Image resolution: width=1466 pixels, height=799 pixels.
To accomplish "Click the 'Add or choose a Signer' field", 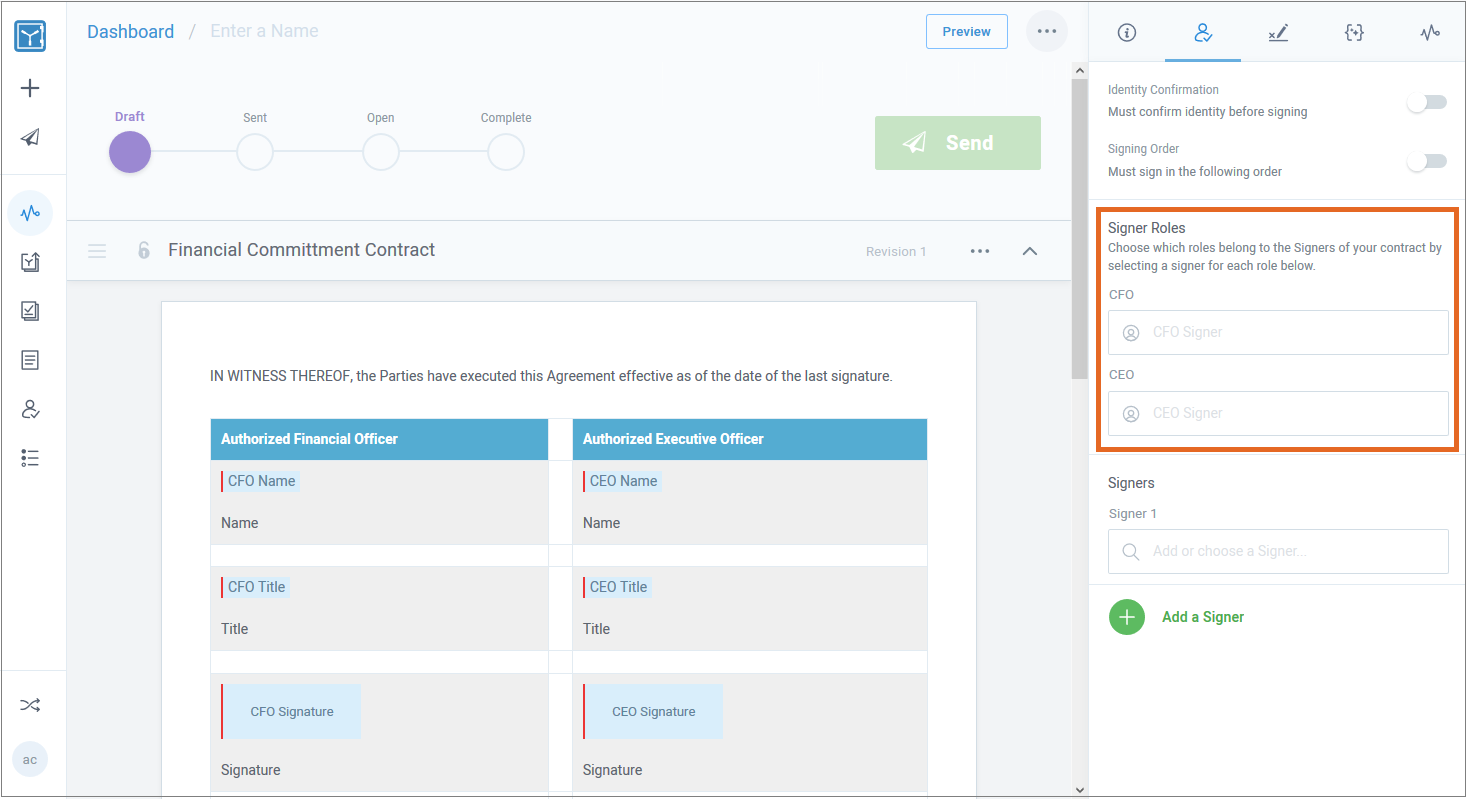I will [1278, 551].
